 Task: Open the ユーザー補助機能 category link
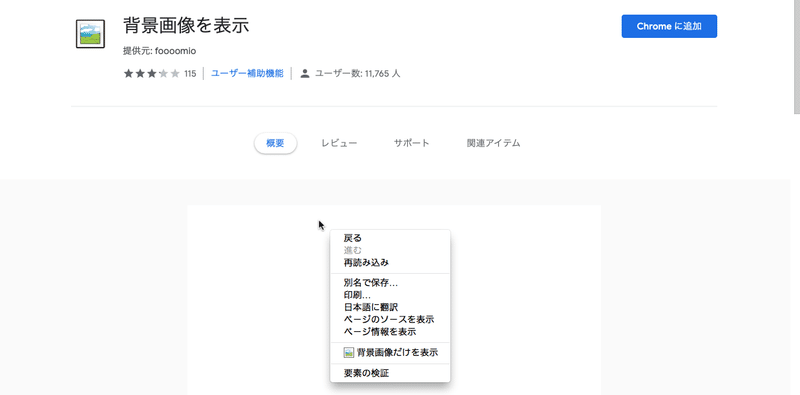click(x=247, y=73)
